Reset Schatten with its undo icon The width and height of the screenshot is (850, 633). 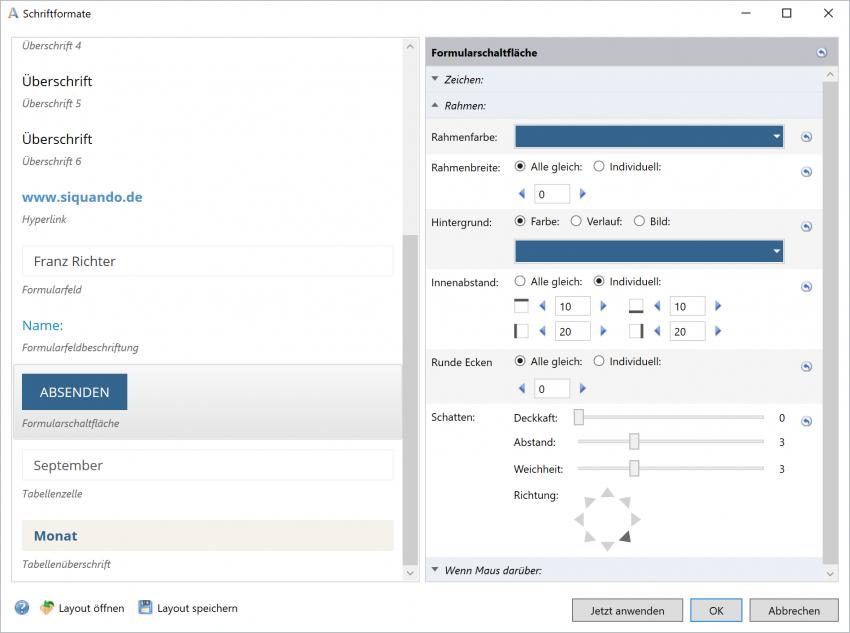click(x=806, y=421)
